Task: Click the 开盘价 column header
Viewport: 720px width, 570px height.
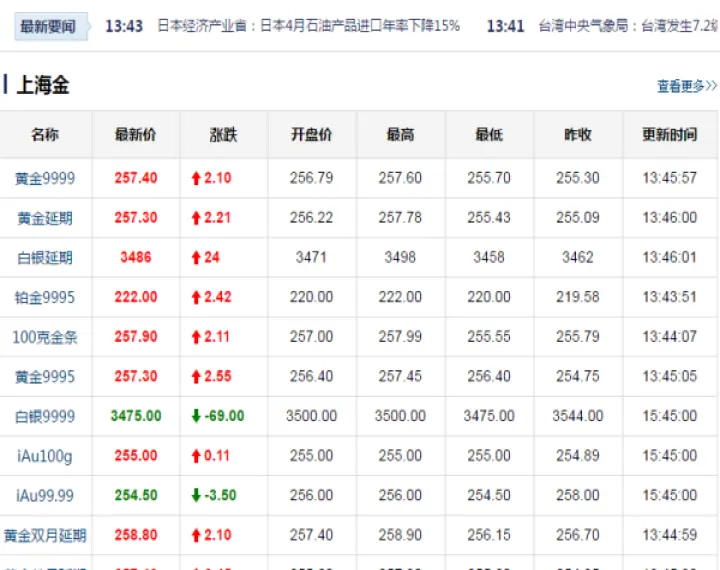Action: coord(312,135)
